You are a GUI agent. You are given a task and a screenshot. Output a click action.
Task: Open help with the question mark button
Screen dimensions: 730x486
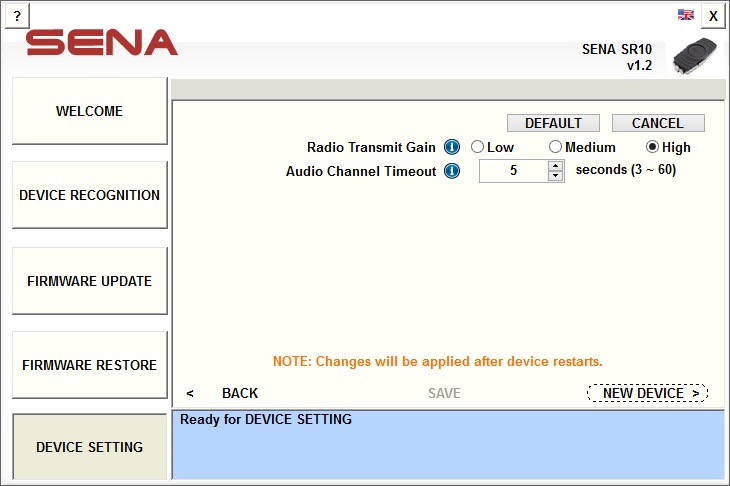pyautogui.click(x=17, y=16)
